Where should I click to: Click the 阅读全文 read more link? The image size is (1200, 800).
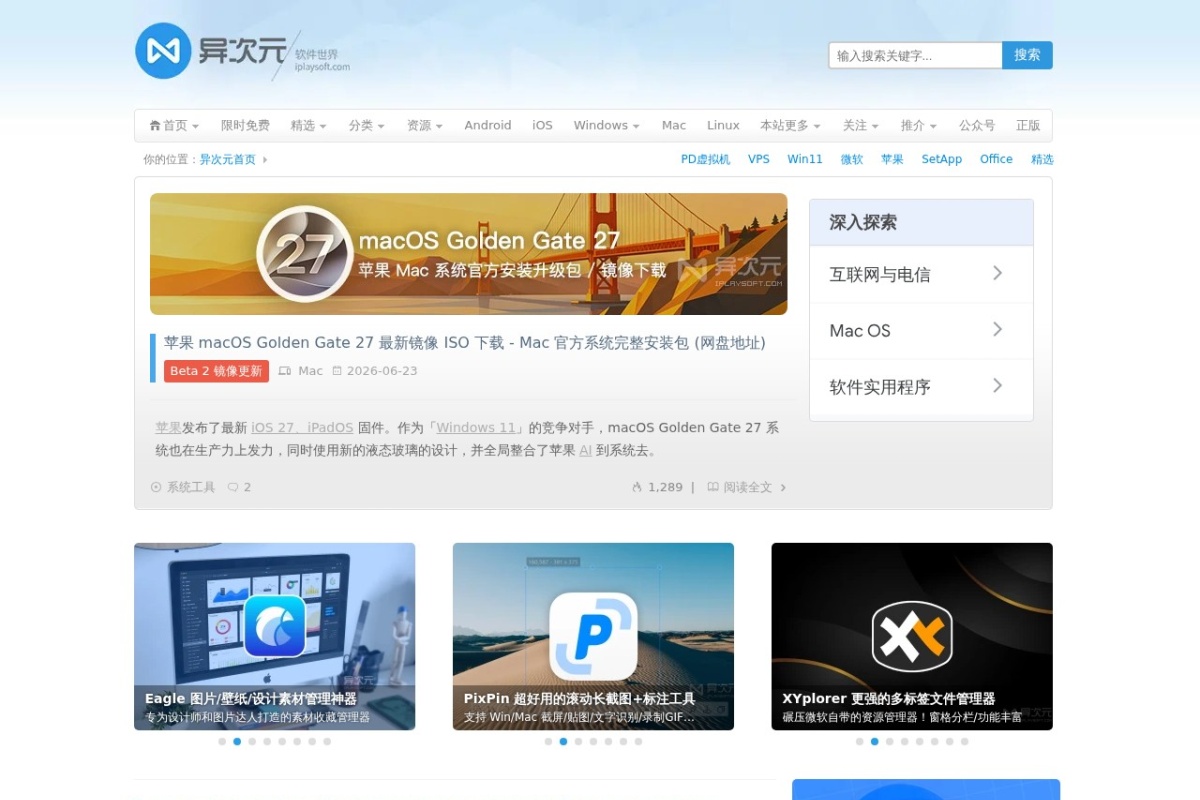click(747, 487)
